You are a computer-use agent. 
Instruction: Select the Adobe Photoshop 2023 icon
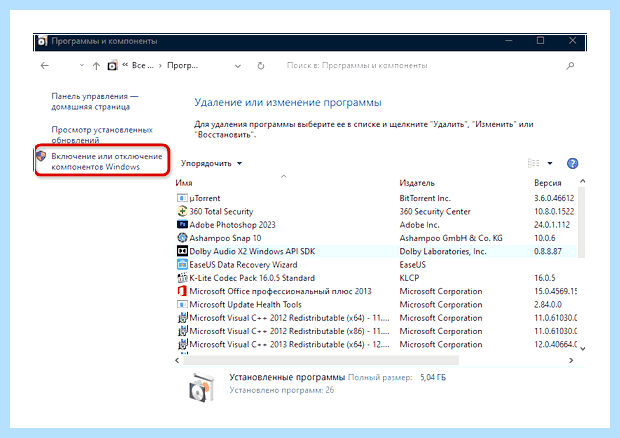182,225
